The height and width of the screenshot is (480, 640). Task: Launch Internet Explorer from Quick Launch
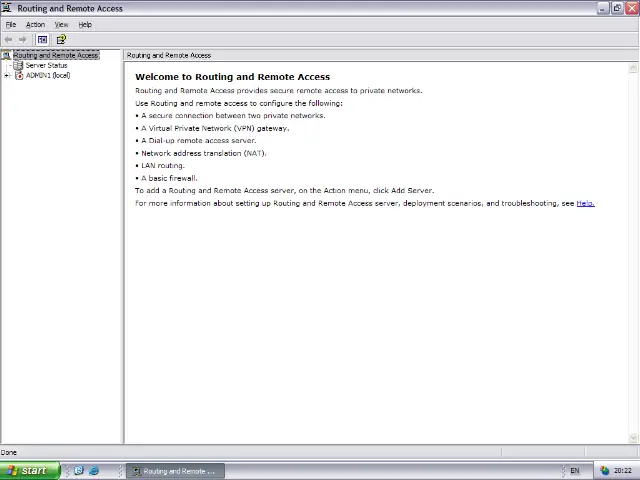pos(94,470)
